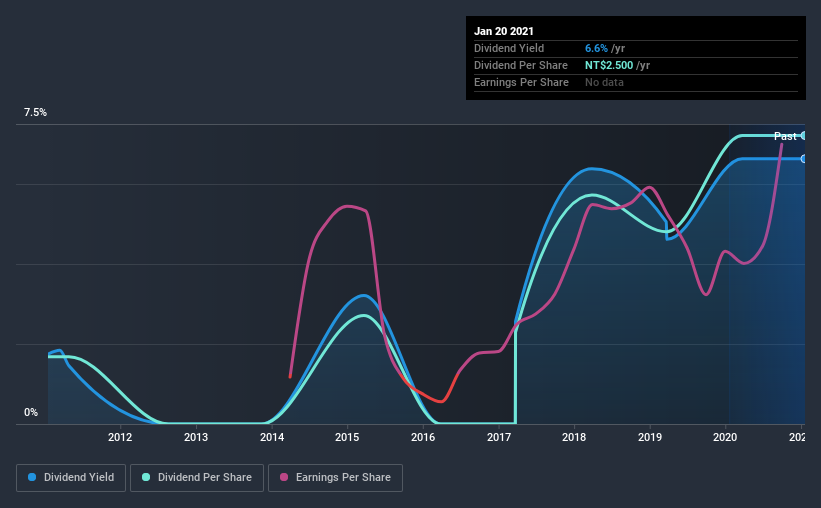This screenshot has width=821, height=508.
Task: Click tooltip Earnings Per Share row label
Action: pyautogui.click(x=522, y=82)
